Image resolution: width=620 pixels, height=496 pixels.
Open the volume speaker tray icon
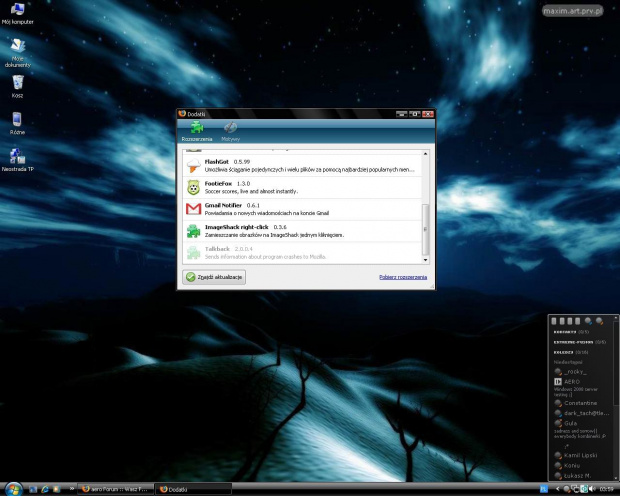tap(592, 489)
